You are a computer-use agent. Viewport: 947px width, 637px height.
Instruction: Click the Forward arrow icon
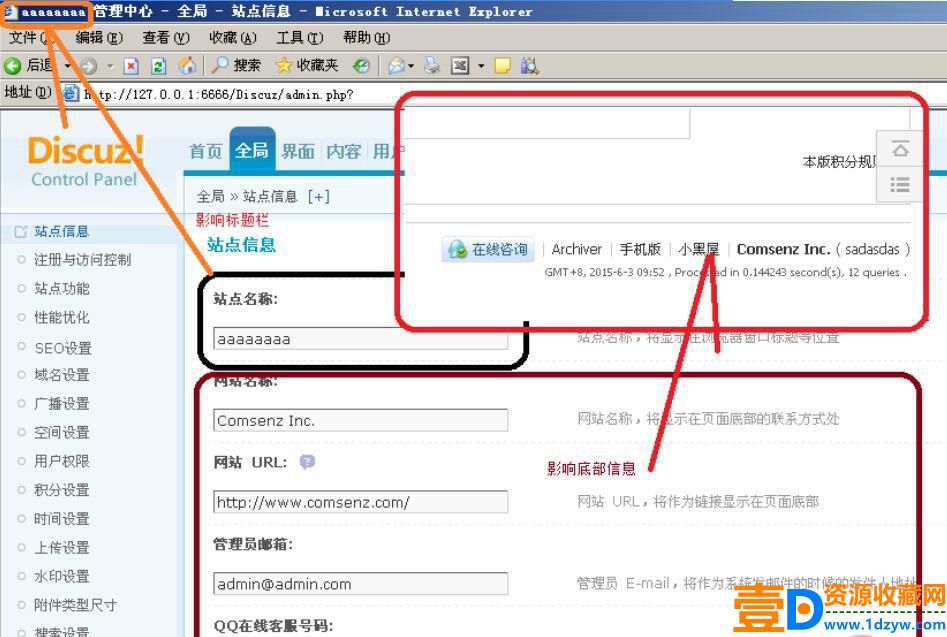coord(88,66)
